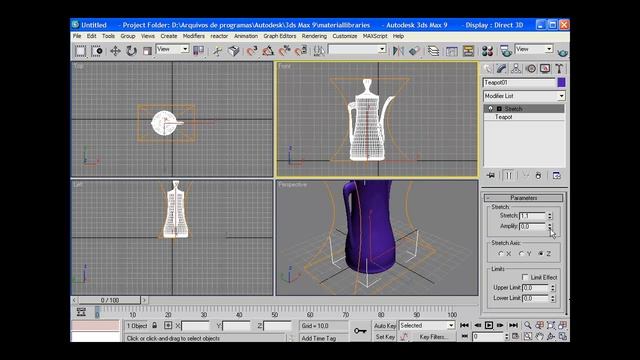Image resolution: width=640 pixels, height=360 pixels.
Task: Remove modifier with the trash icon
Action: coord(538,176)
